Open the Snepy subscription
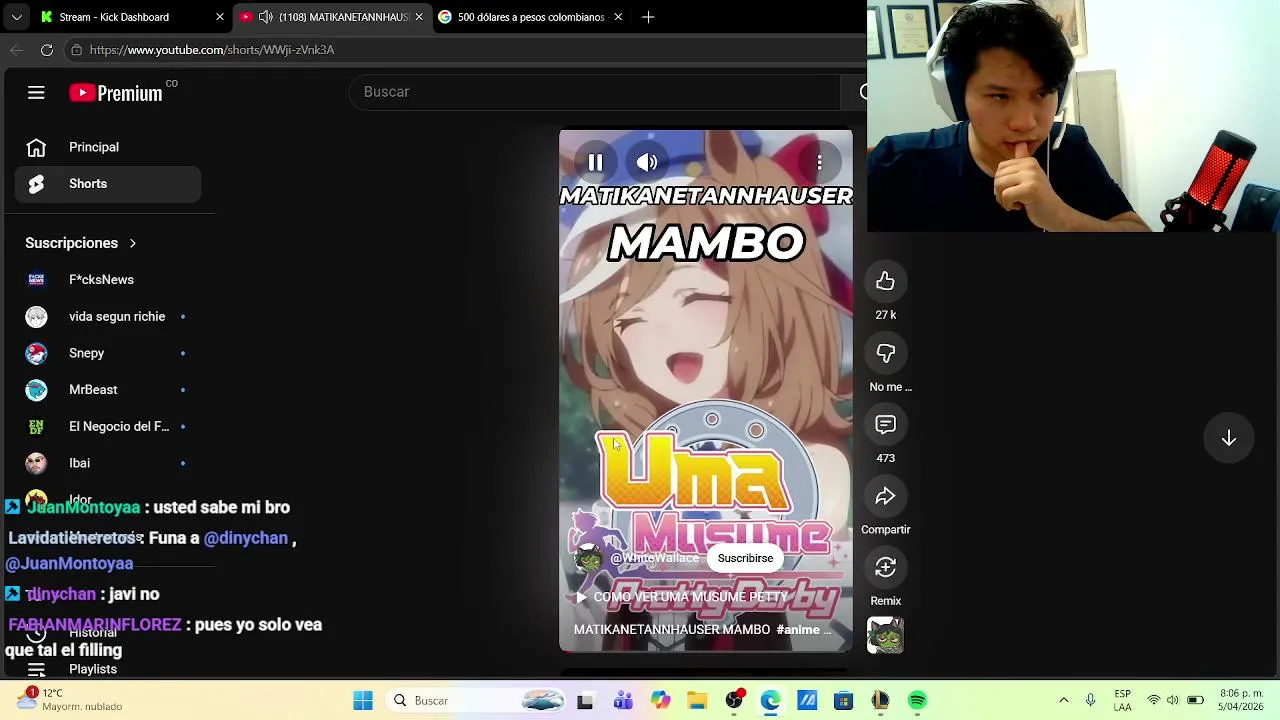 108,353
